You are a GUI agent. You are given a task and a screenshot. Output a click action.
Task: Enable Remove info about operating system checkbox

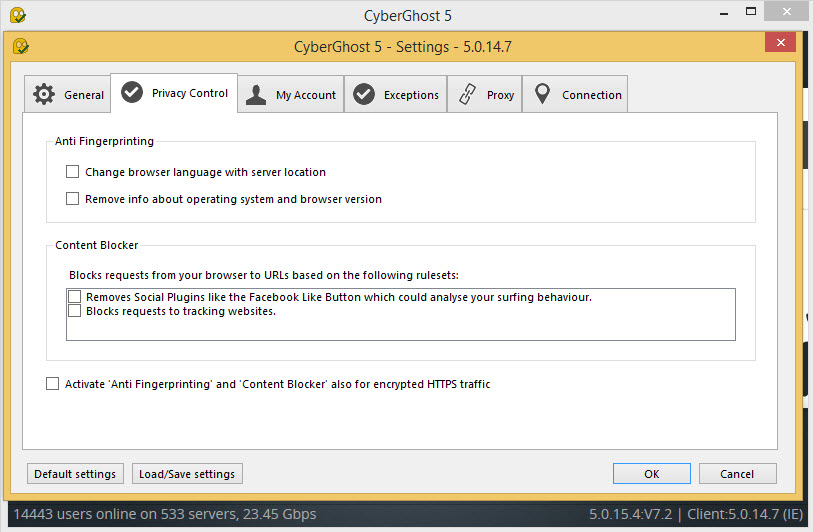(x=72, y=199)
